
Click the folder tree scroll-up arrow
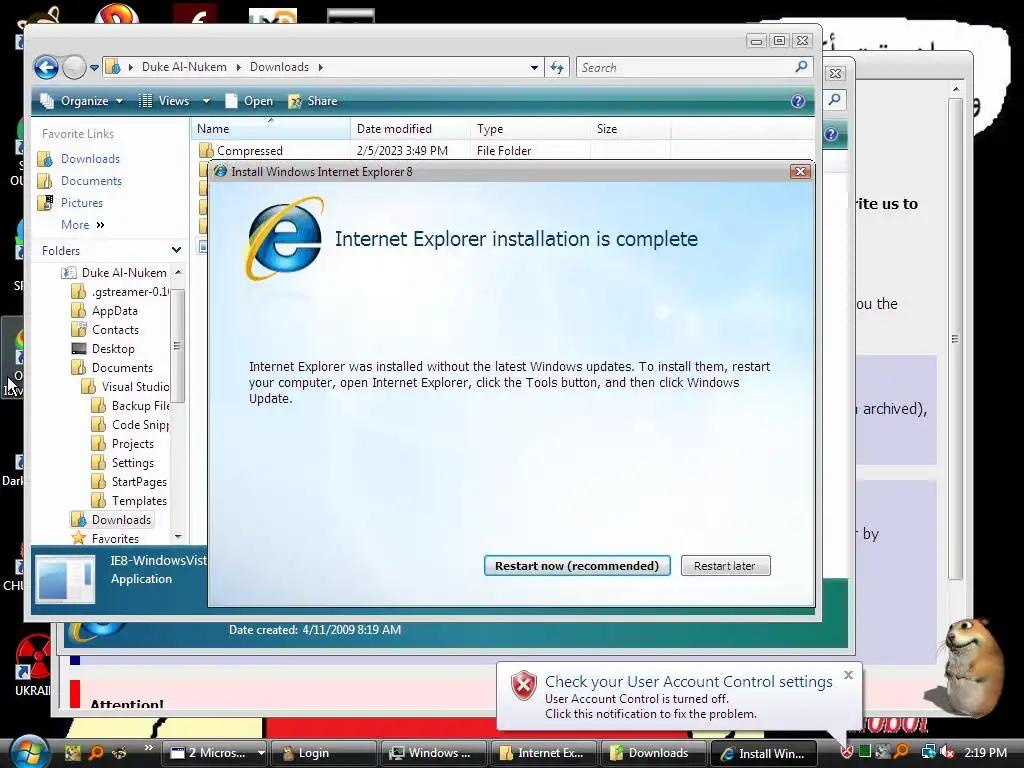(x=178, y=272)
